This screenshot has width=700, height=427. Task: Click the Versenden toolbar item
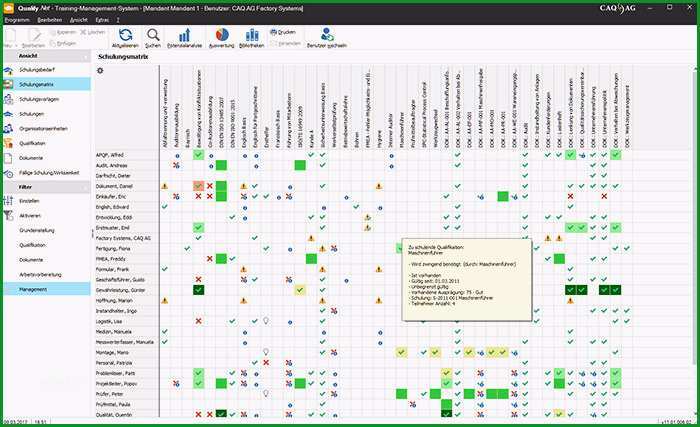pos(286,43)
